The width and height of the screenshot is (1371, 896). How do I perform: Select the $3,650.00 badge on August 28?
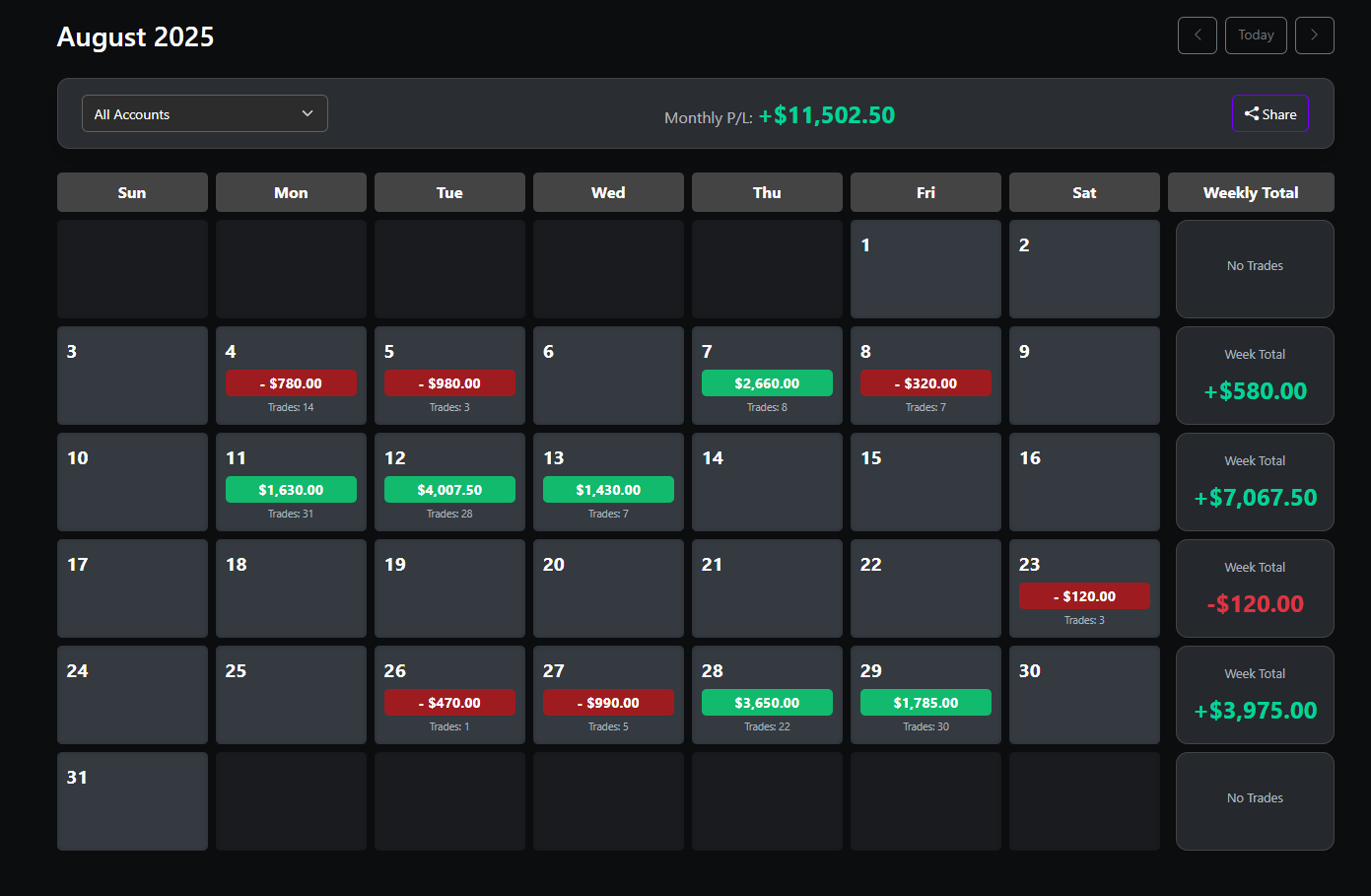point(767,702)
